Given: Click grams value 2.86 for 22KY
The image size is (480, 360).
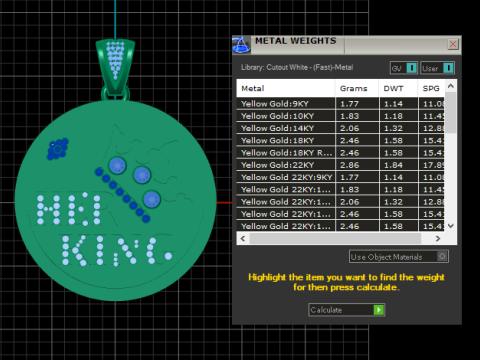Looking at the screenshot, I should (350, 165).
